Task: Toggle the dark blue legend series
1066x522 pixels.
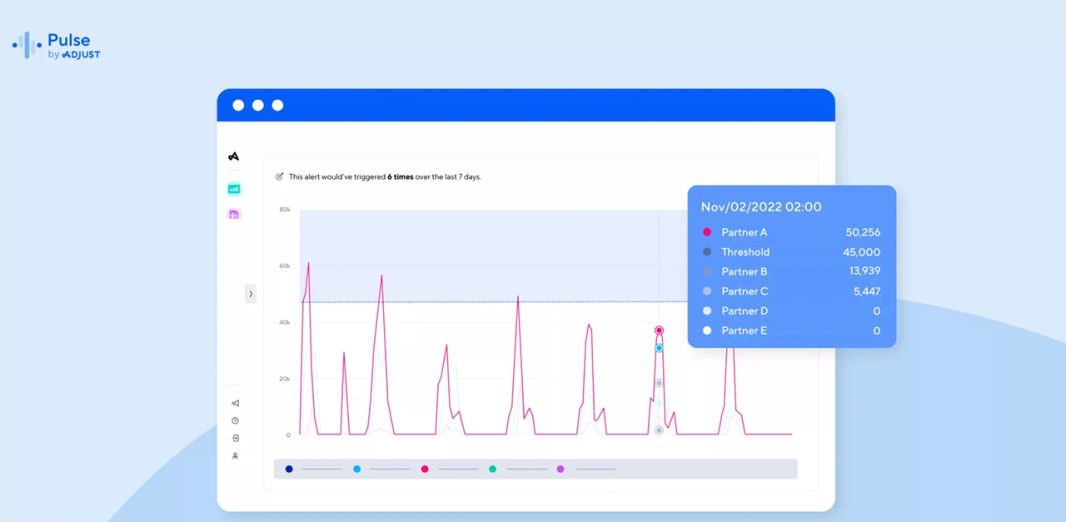Action: (x=289, y=469)
